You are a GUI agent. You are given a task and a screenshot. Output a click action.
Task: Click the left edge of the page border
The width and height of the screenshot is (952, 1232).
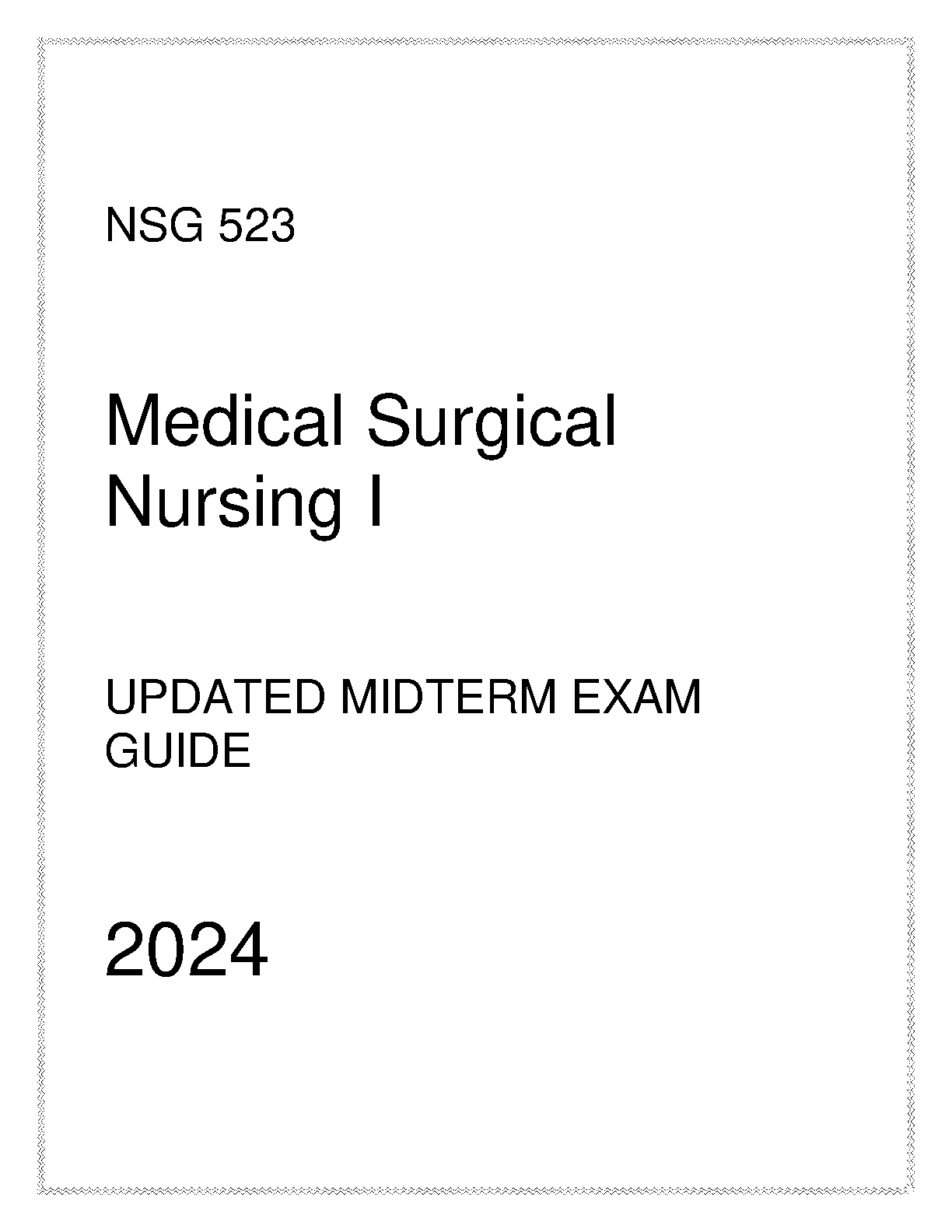[x=40, y=616]
